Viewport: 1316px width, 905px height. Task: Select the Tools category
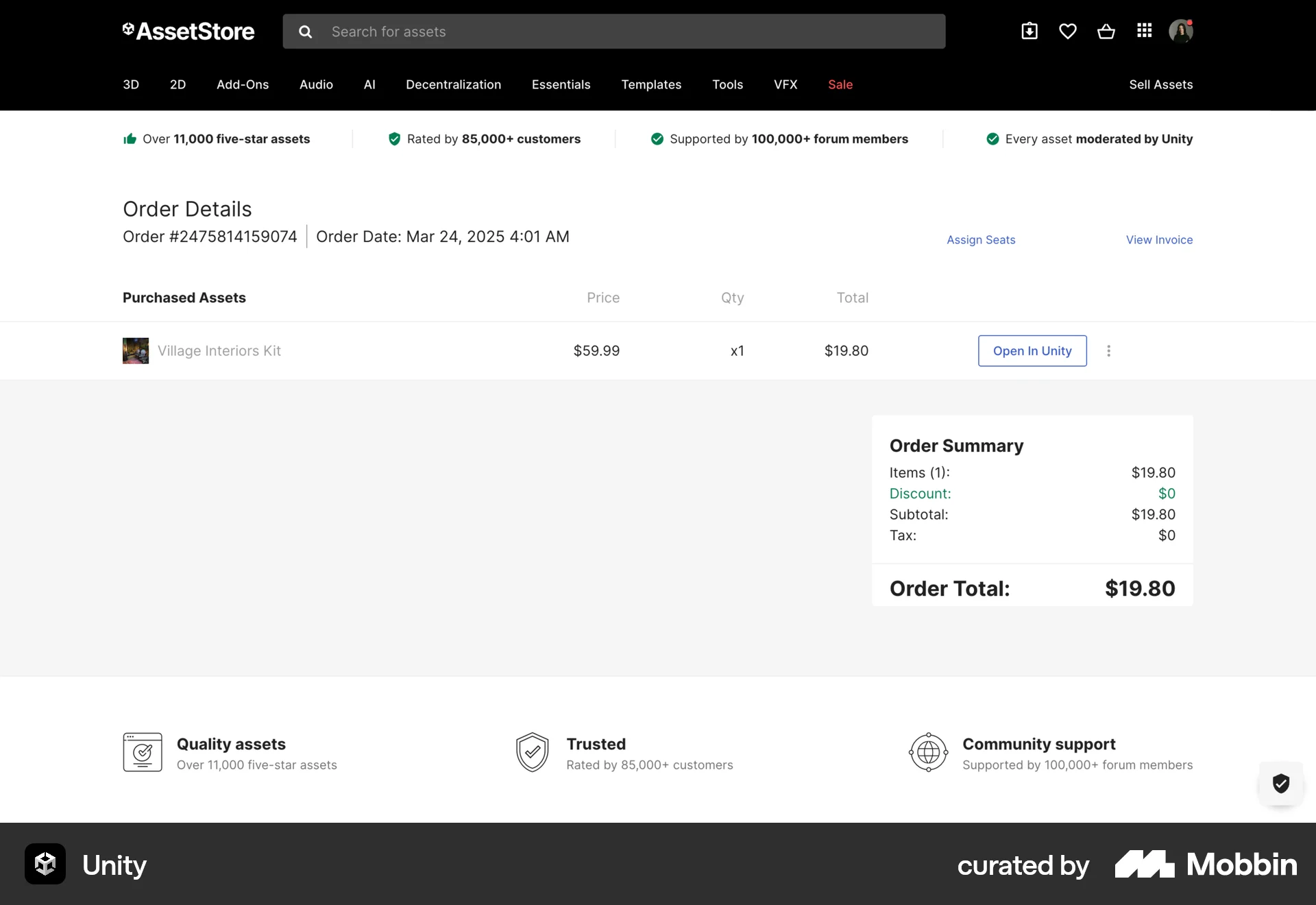727,84
